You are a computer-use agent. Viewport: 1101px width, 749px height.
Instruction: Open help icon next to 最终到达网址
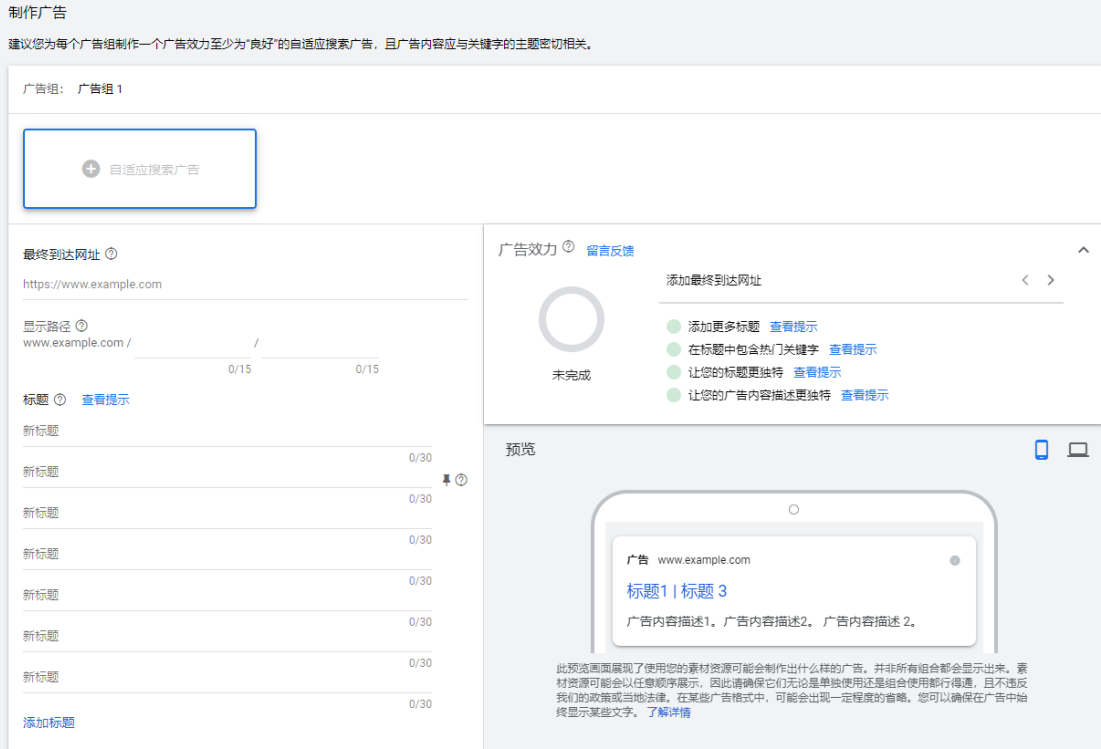(x=111, y=254)
